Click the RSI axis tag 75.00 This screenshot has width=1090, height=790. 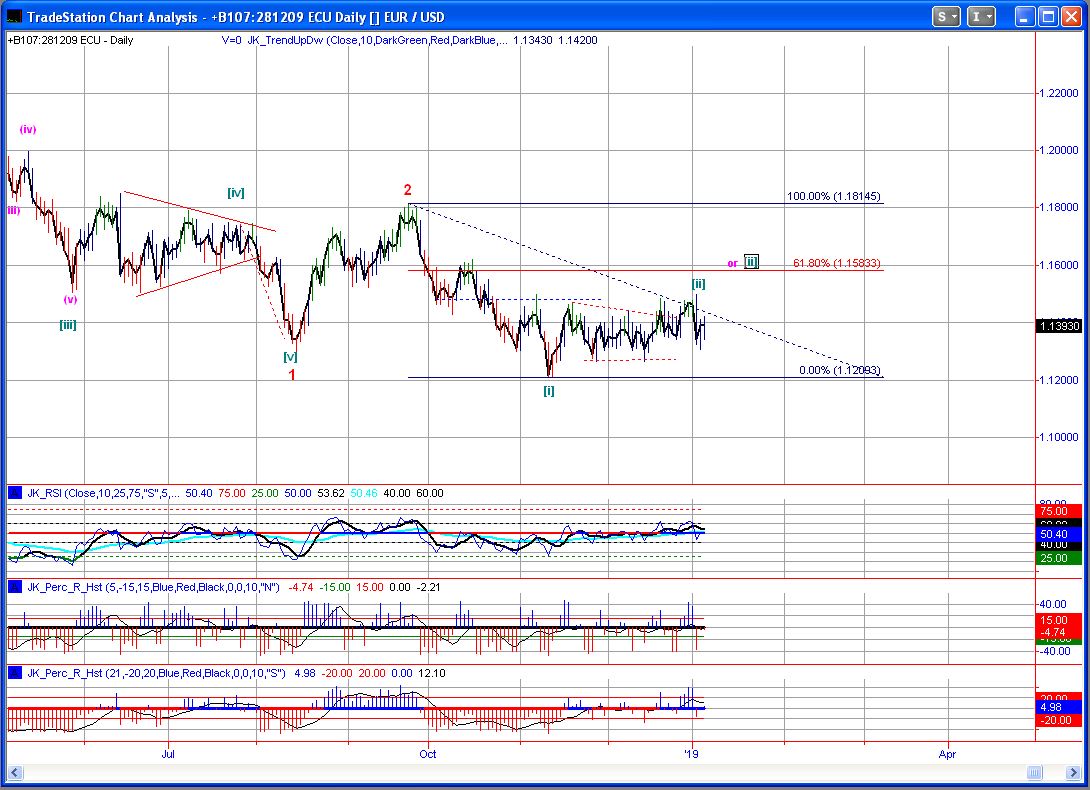point(1059,511)
